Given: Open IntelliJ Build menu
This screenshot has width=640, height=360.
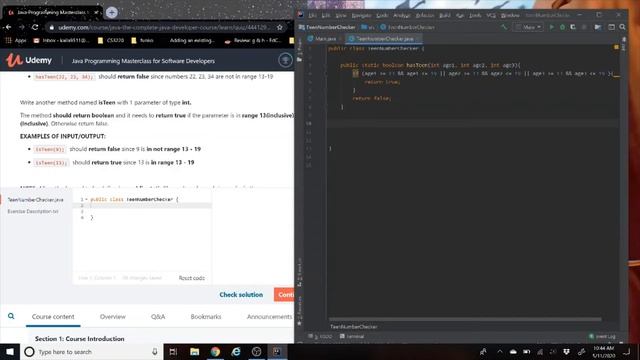Looking at the screenshot, I should click(x=445, y=16).
